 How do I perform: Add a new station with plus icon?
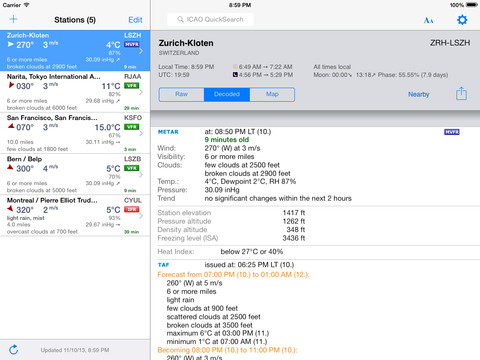point(13,19)
